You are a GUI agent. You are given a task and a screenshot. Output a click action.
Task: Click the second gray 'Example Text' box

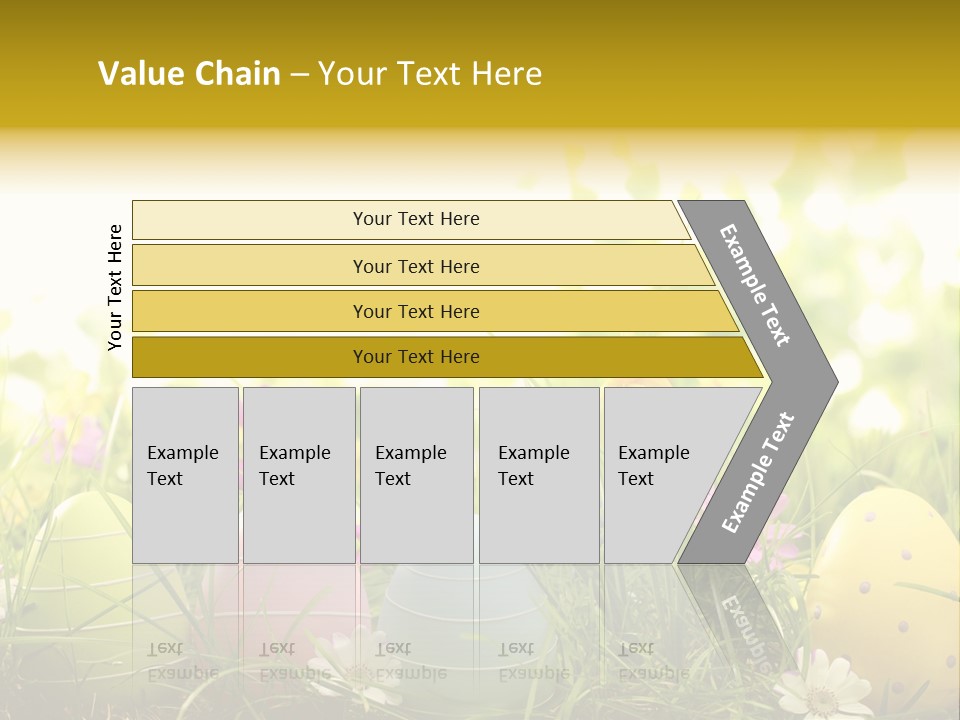coord(298,474)
